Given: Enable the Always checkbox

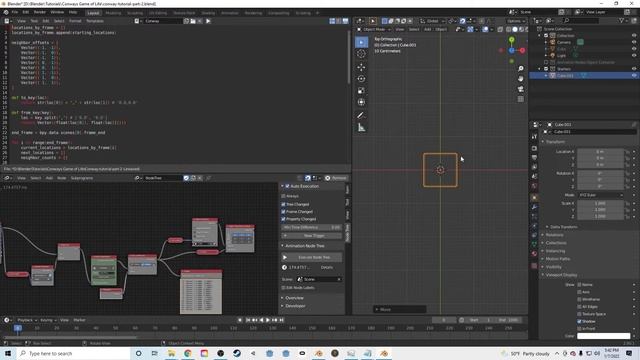Looking at the screenshot, I should tap(283, 196).
